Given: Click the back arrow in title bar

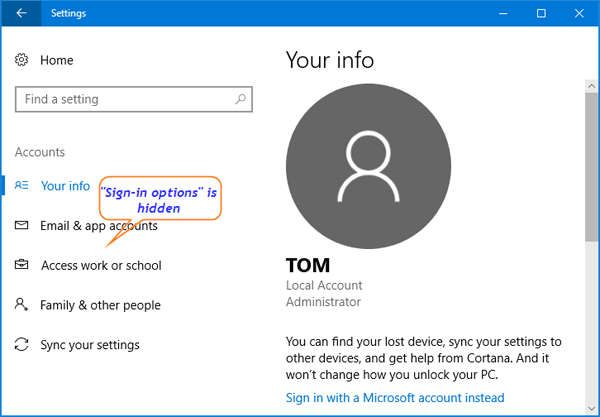Looking at the screenshot, I should click(21, 14).
